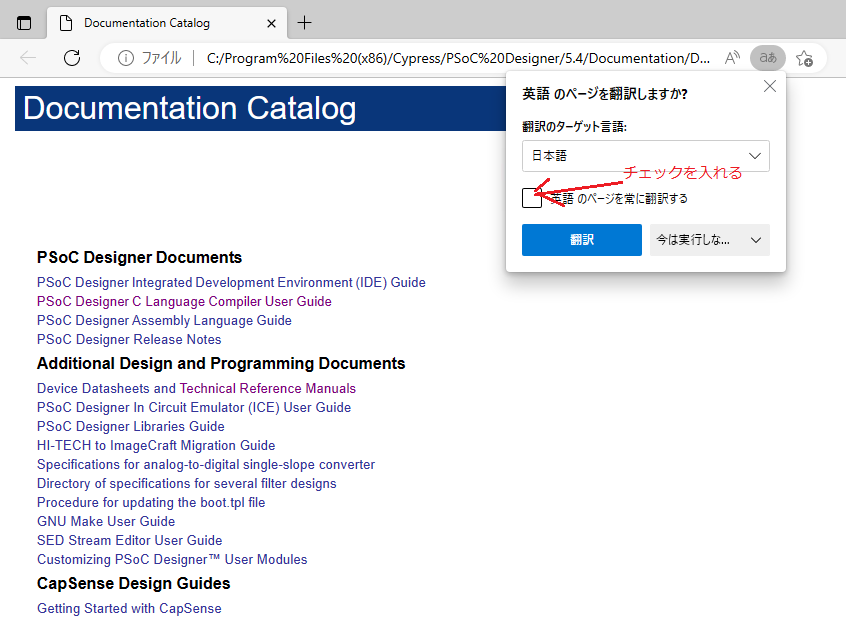Open the target language dropdown showing 日本語
The width and height of the screenshot is (846, 619).
[646, 156]
